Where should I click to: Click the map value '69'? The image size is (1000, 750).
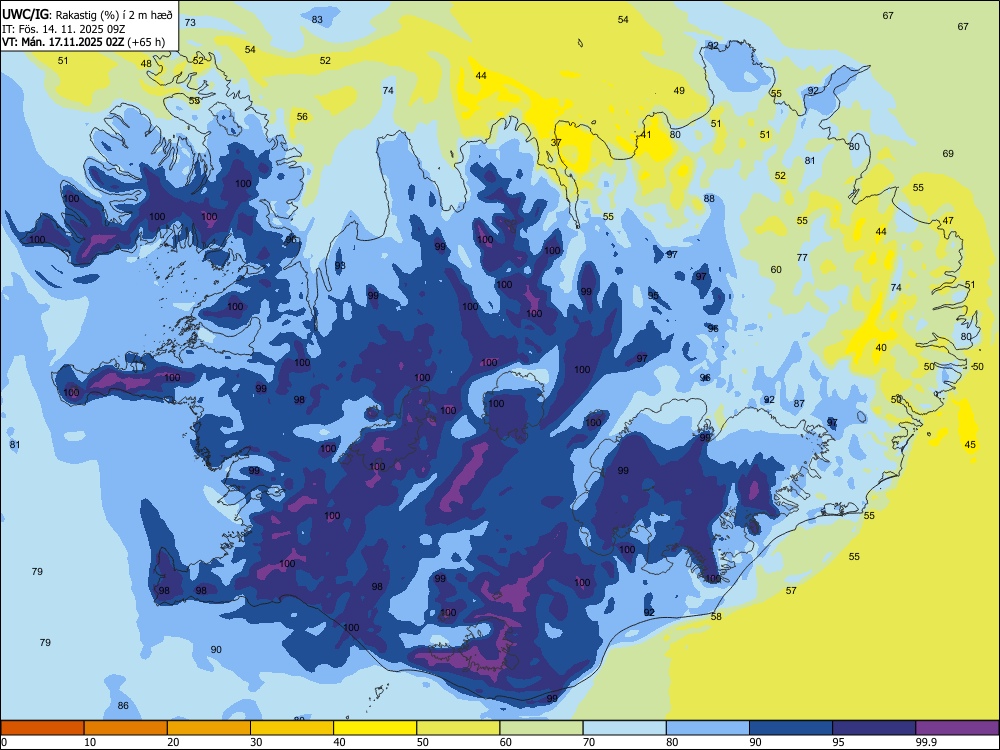click(x=948, y=153)
